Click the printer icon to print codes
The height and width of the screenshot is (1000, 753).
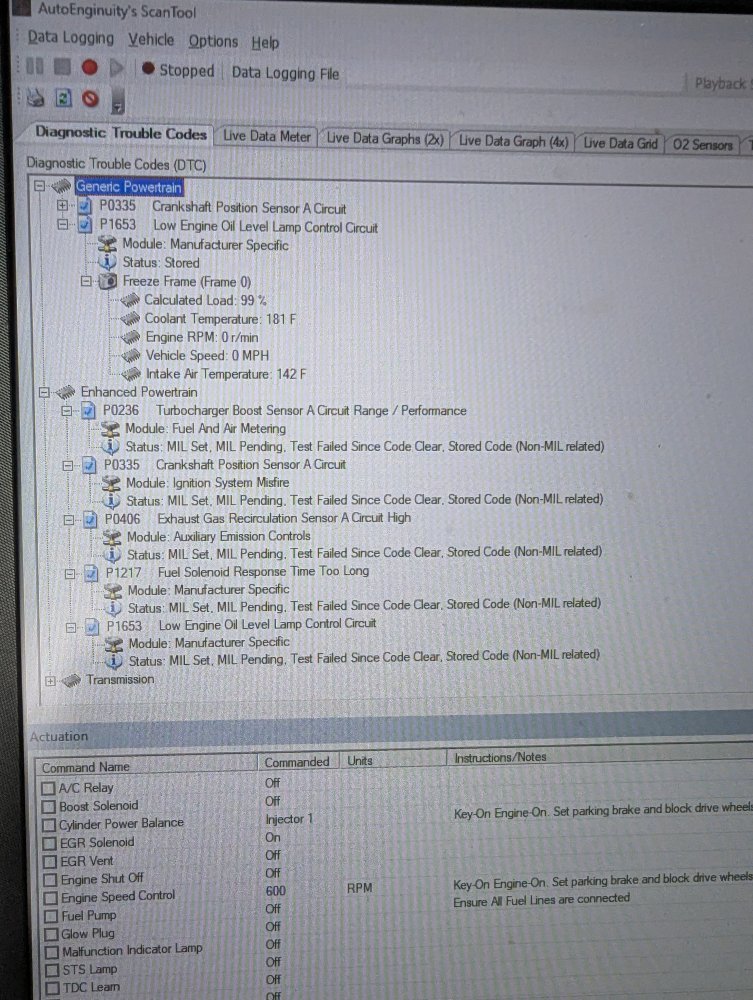pos(35,98)
